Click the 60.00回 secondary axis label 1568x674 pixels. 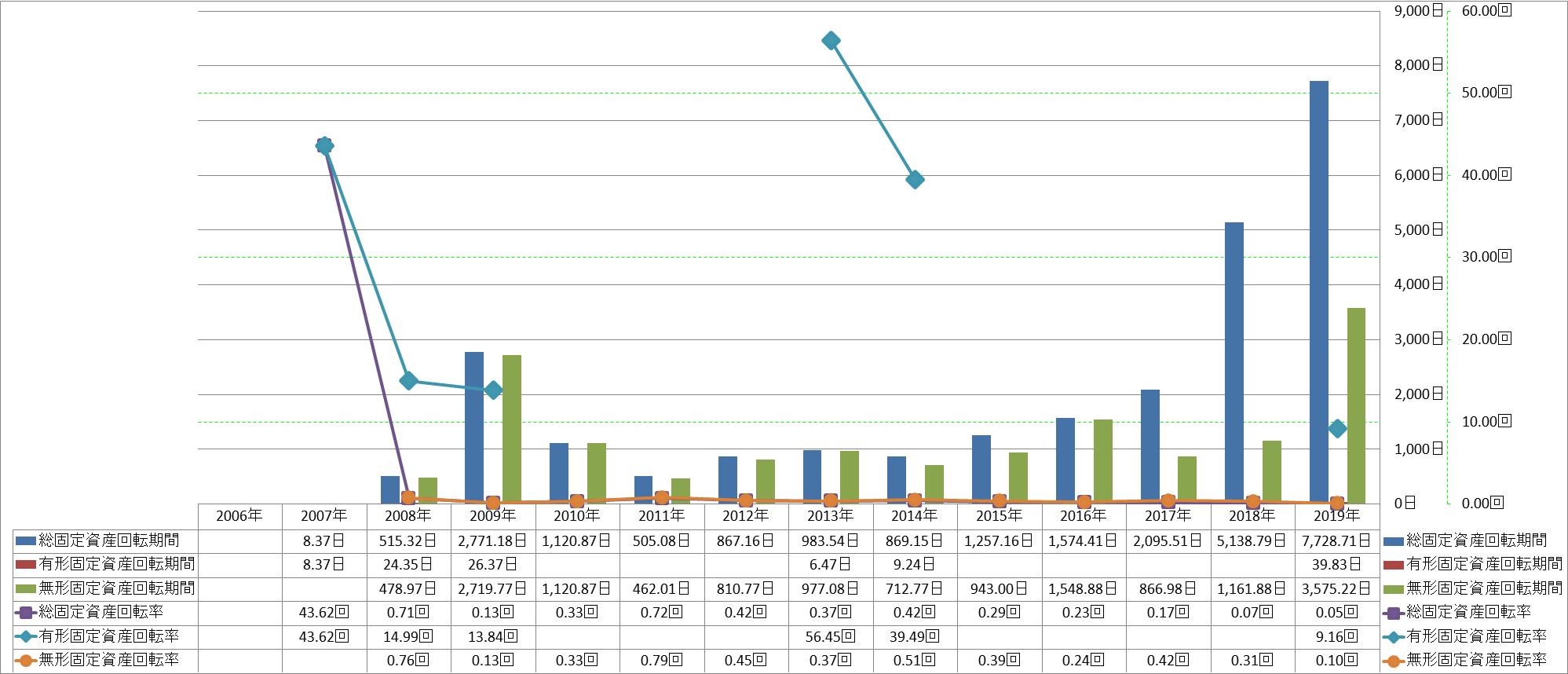(1486, 10)
